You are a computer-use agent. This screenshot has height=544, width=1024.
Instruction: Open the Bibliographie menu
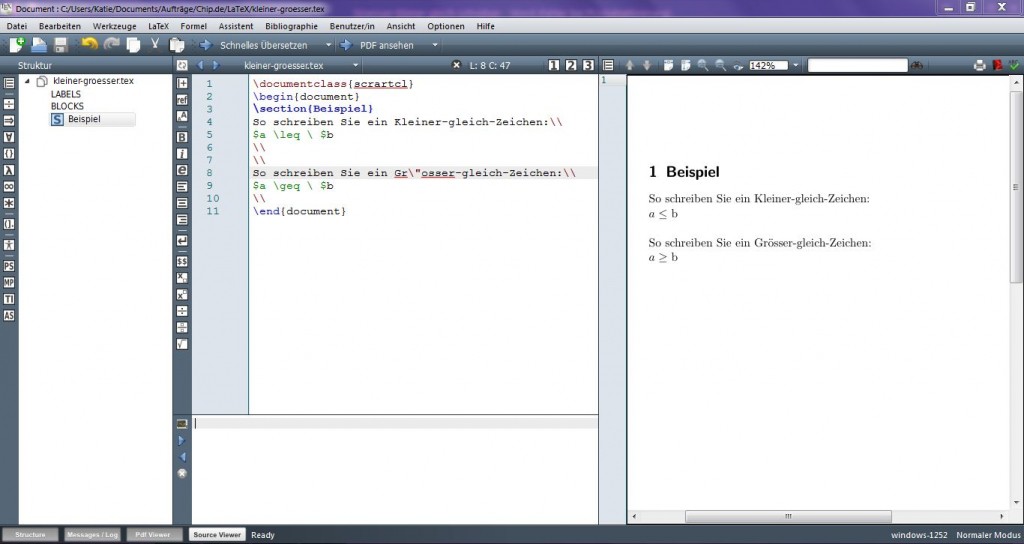coord(292,25)
